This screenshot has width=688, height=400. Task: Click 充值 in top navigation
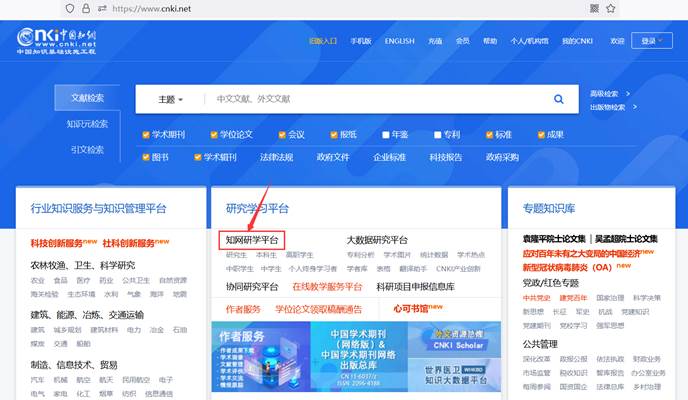click(x=435, y=41)
